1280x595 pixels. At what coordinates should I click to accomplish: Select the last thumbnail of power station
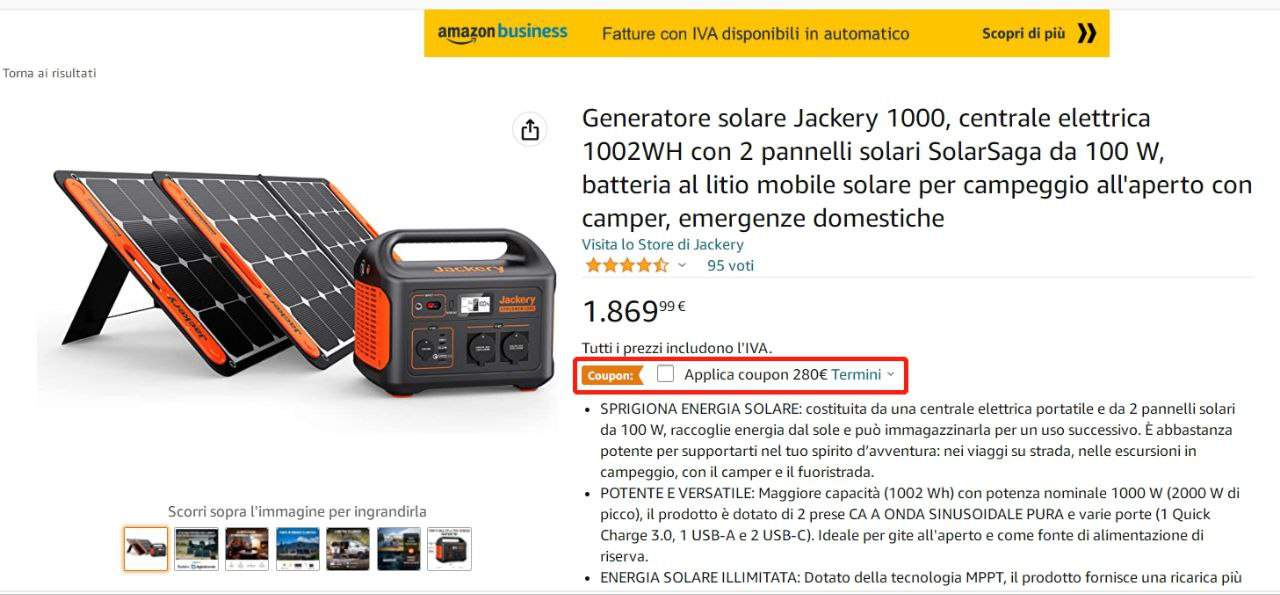(x=449, y=549)
